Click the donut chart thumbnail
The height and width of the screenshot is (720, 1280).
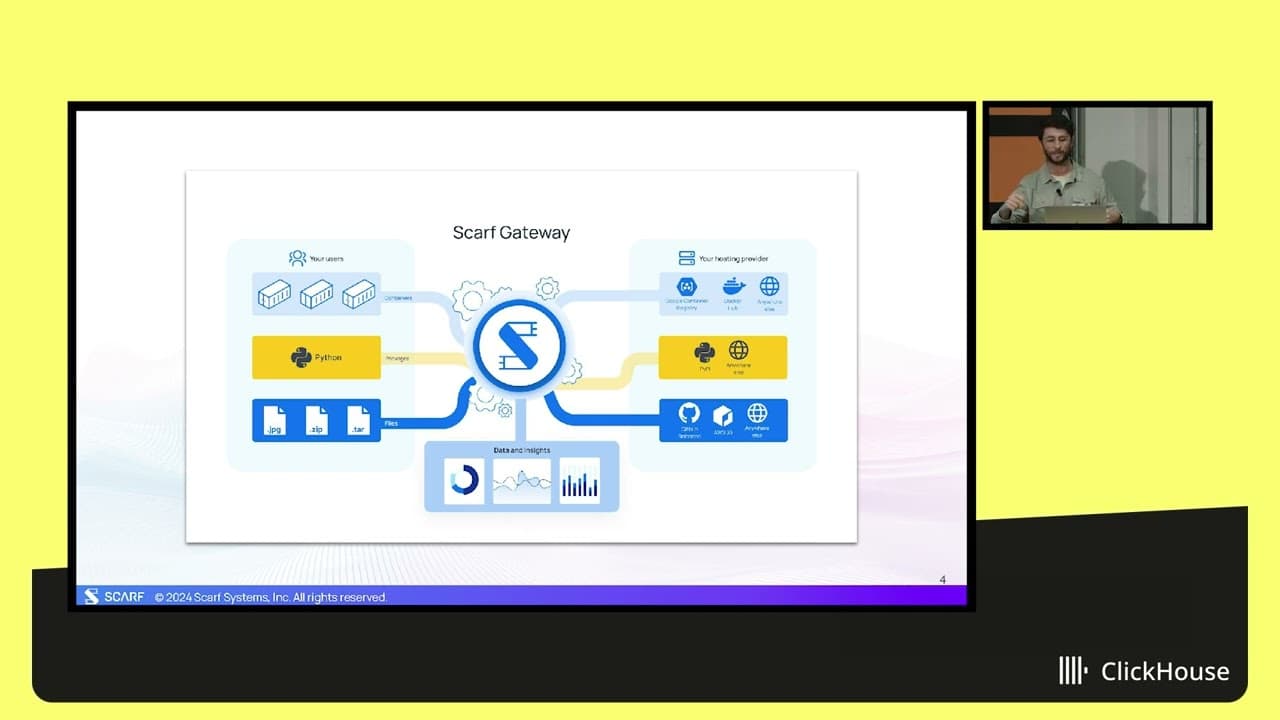tap(464, 481)
